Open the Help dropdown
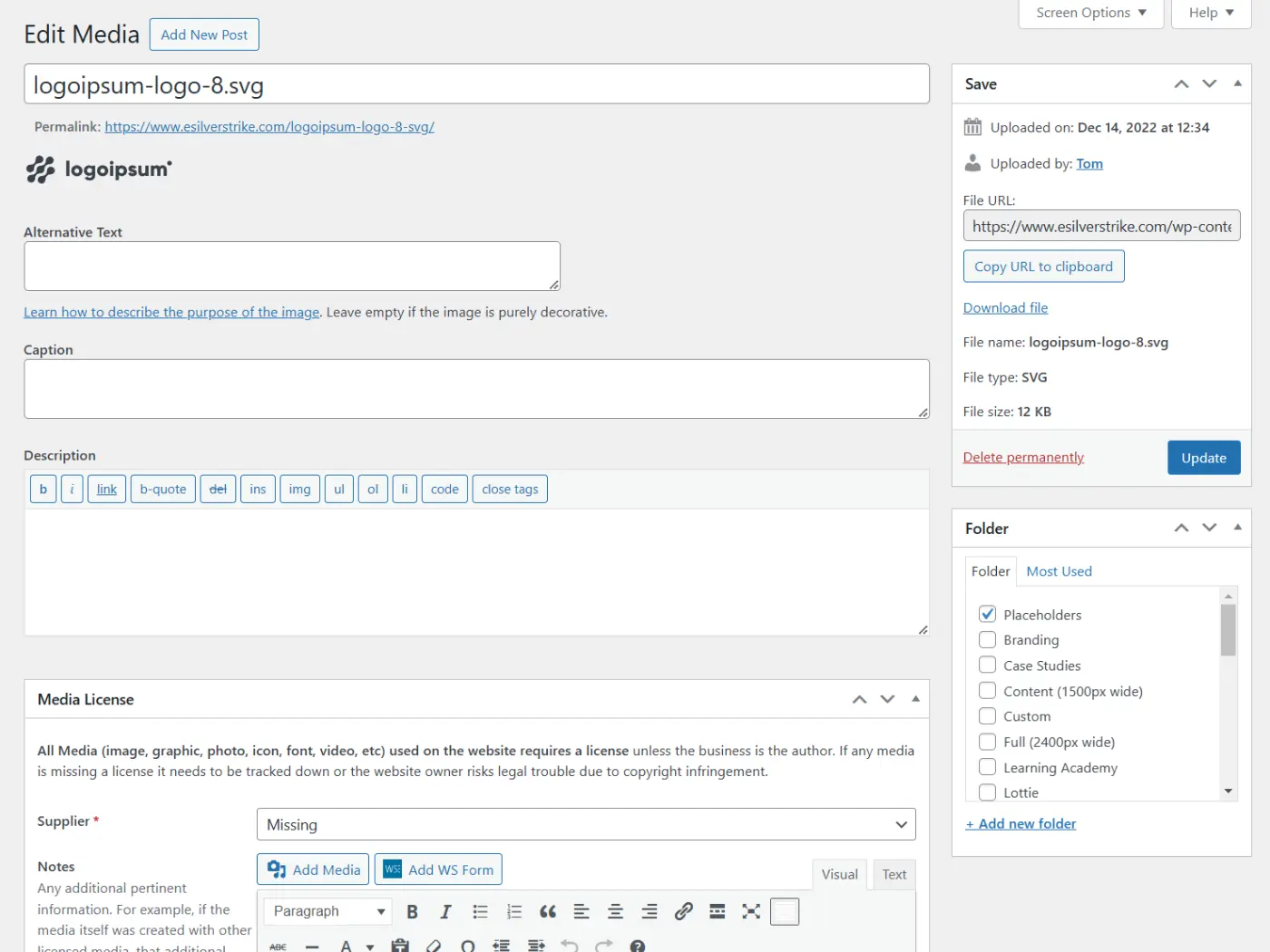This screenshot has height=952, width=1270. pyautogui.click(x=1211, y=13)
